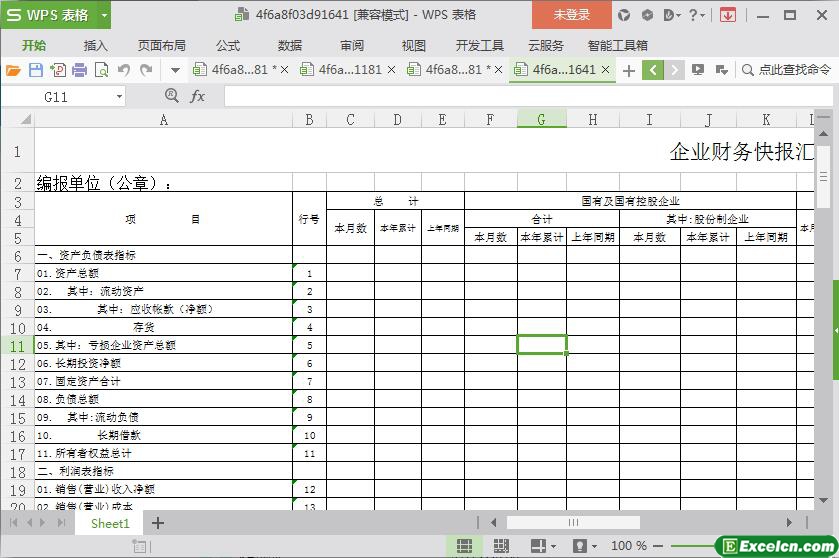Switch to page break preview in status bar
The image size is (839, 558).
tap(501, 546)
